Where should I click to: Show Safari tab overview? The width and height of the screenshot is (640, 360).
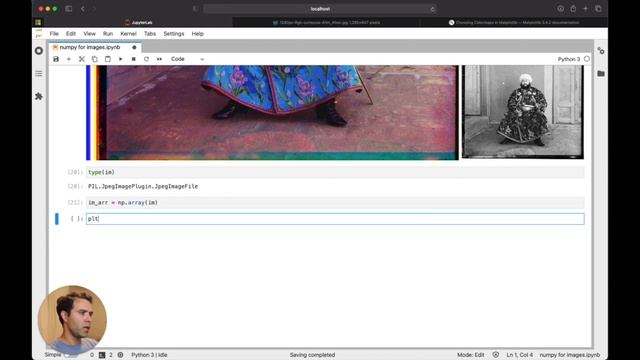click(598, 9)
